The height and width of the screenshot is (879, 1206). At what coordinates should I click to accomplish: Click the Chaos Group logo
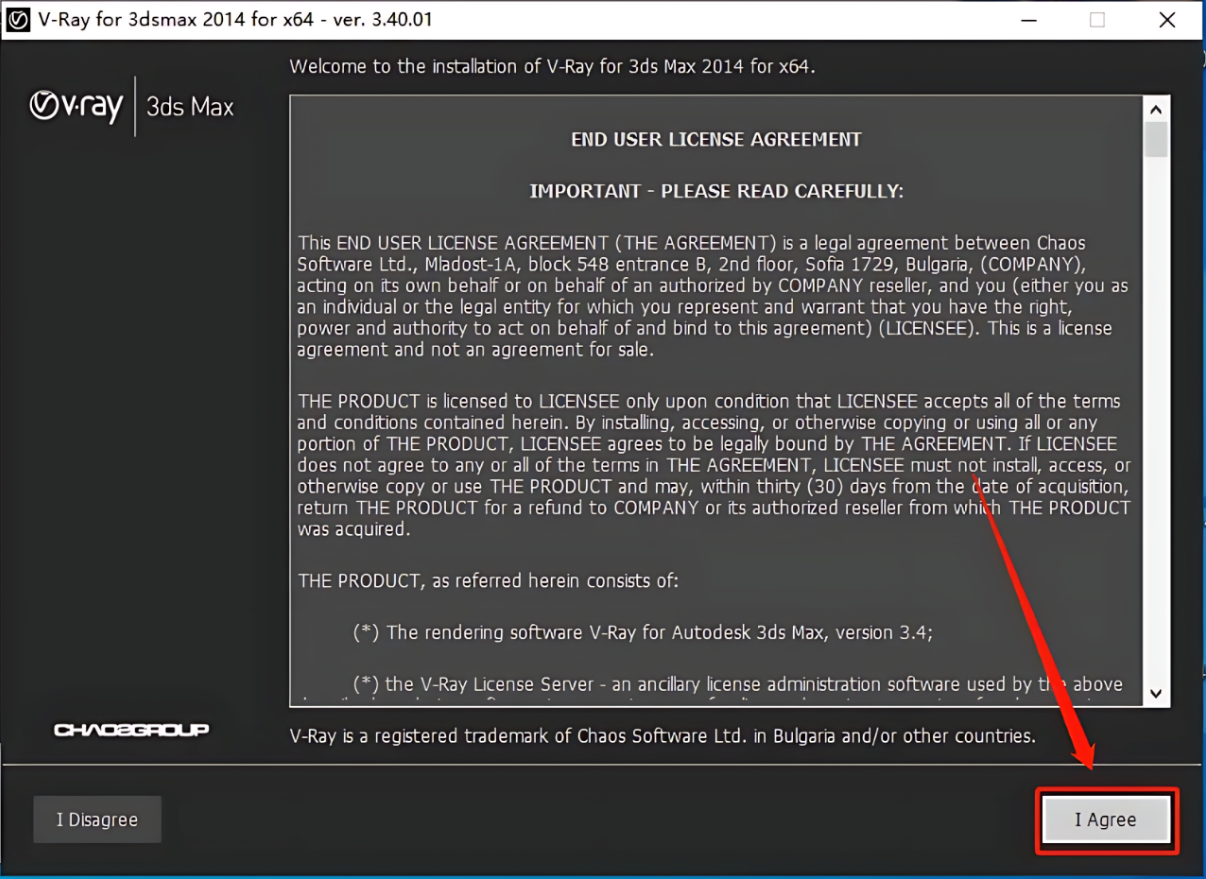pos(131,730)
